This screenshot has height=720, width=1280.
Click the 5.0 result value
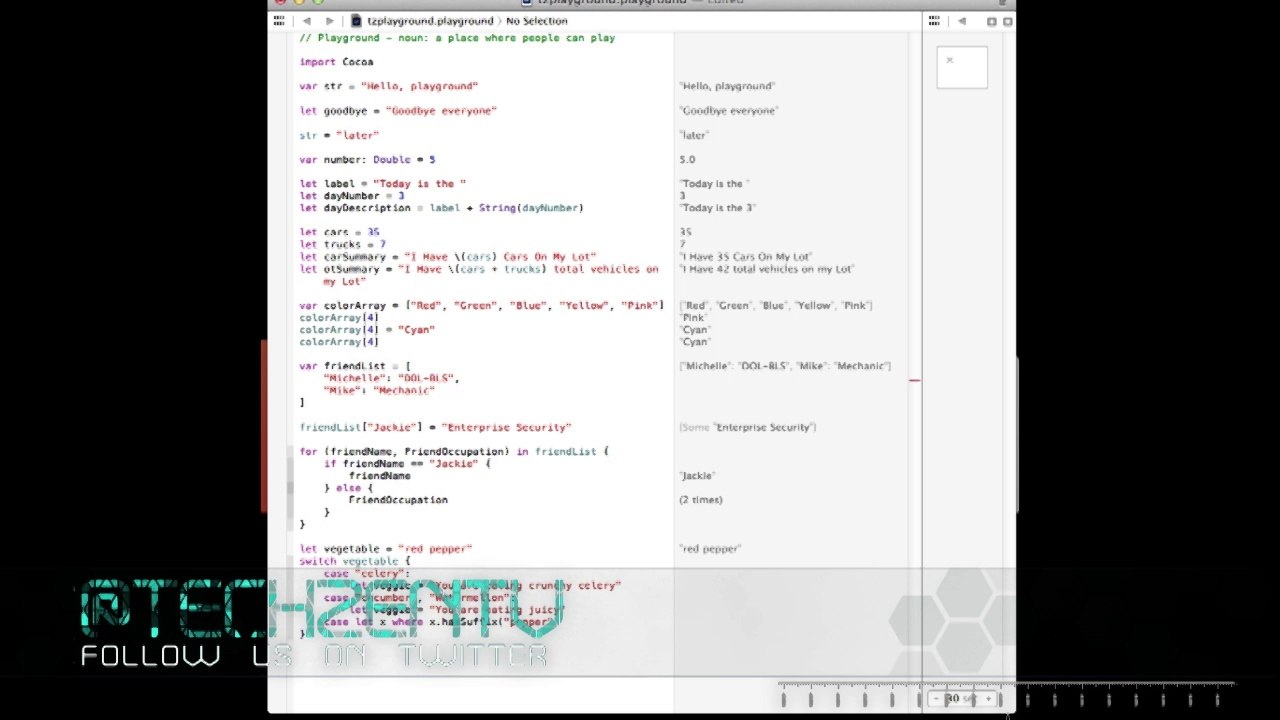[x=687, y=160]
